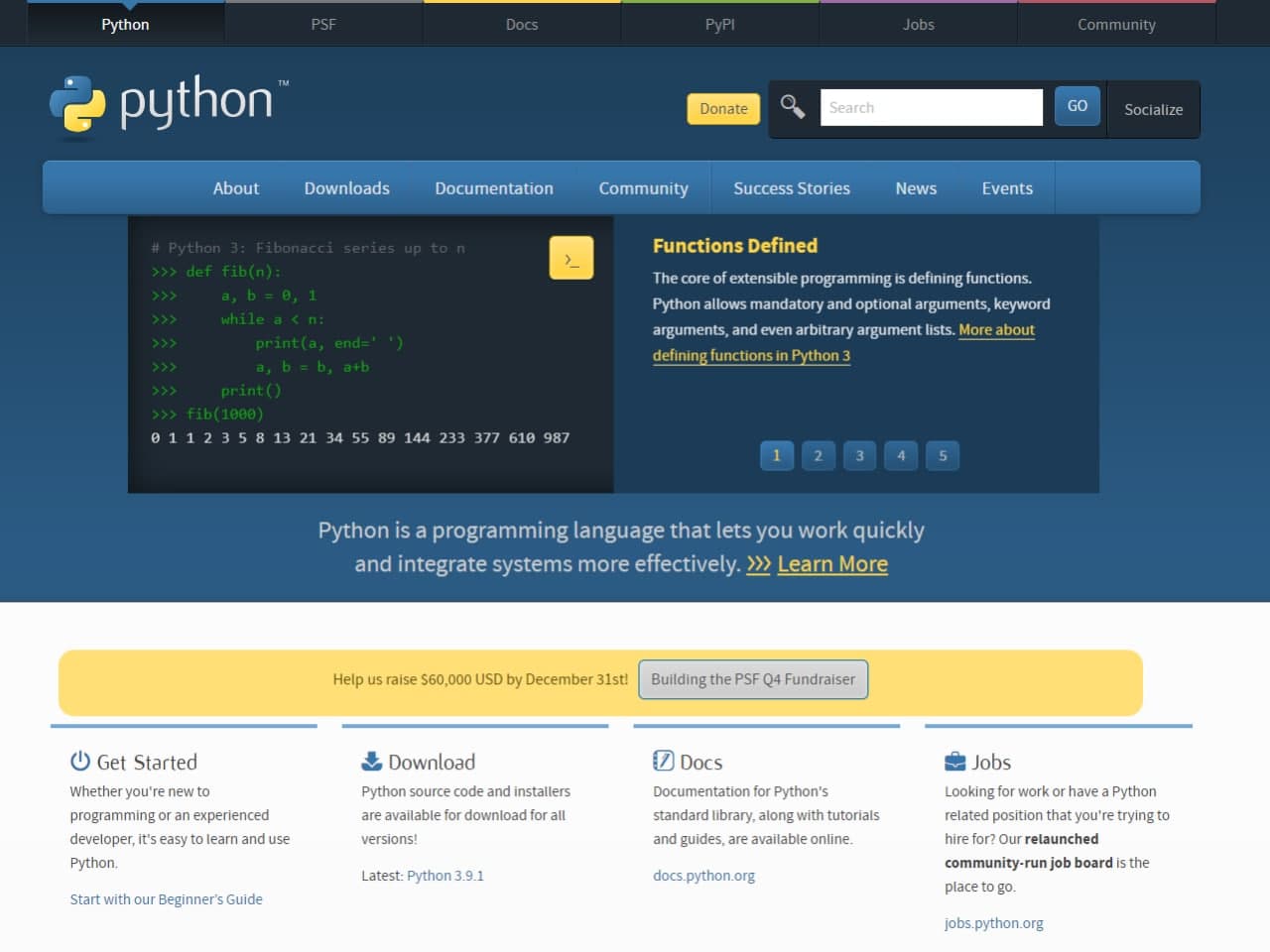The width and height of the screenshot is (1270, 952).
Task: Go to the PyPI top tab
Action: (x=720, y=24)
